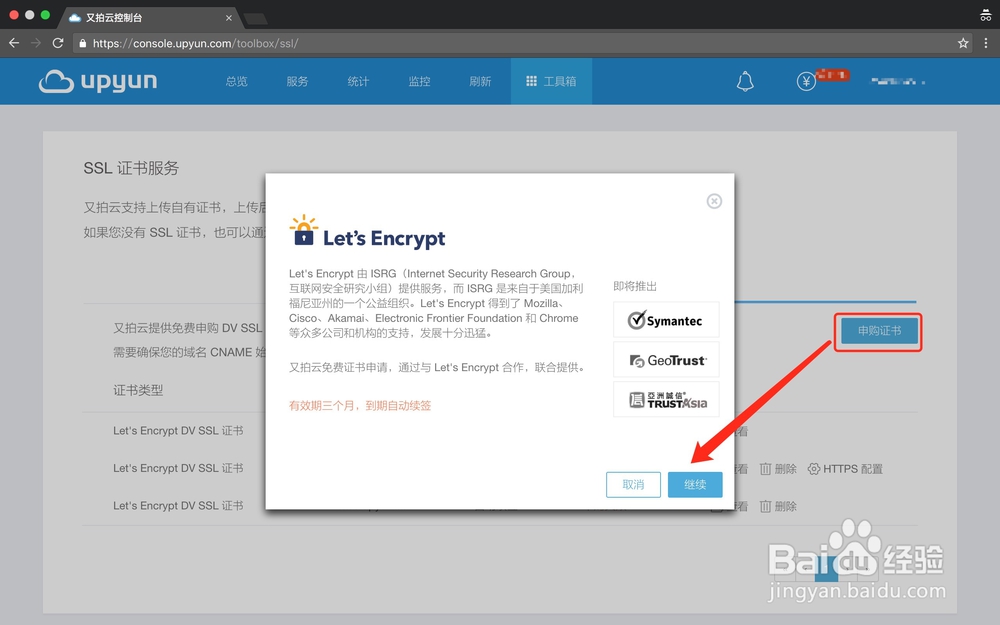Open the 总览 nav item
The height and width of the screenshot is (625, 1000).
[x=237, y=81]
